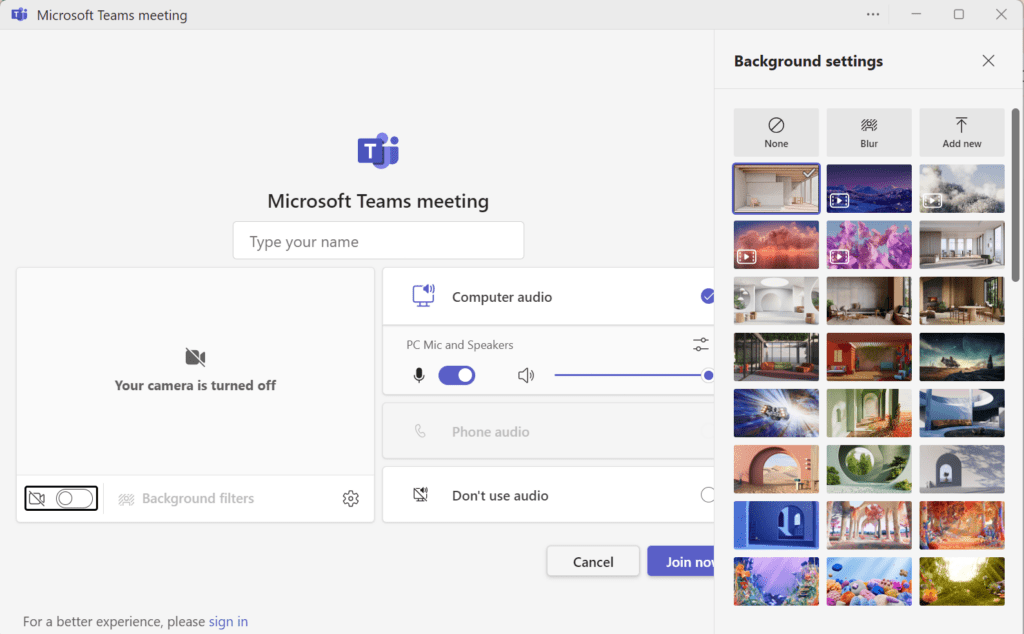Select the colorful fluffy creatures blue-sky background
Screen dimensions: 1024x634
tap(869, 582)
